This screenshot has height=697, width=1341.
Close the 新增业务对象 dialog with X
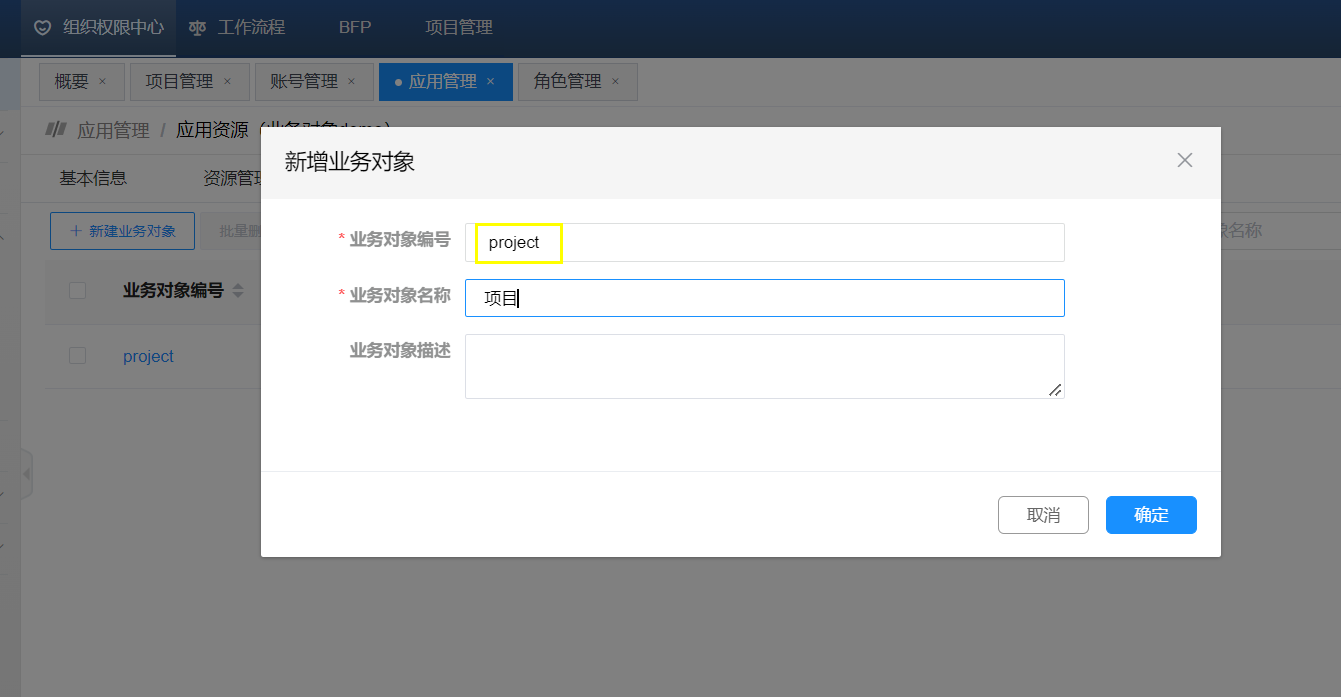click(1185, 160)
